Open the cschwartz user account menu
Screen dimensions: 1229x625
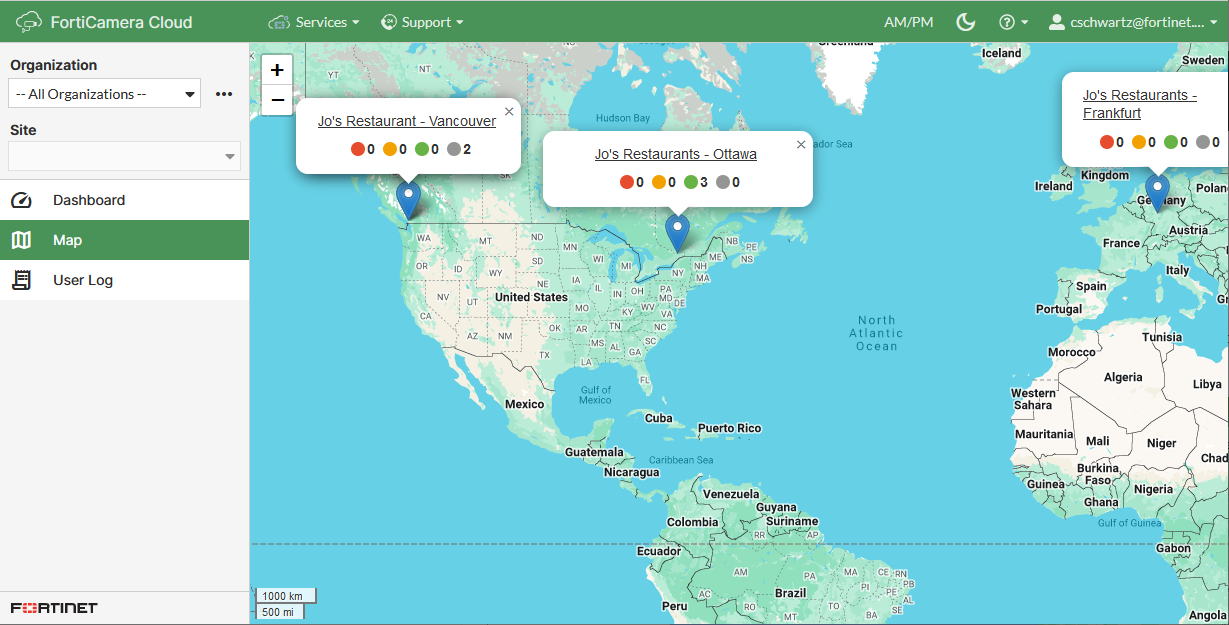point(1133,22)
